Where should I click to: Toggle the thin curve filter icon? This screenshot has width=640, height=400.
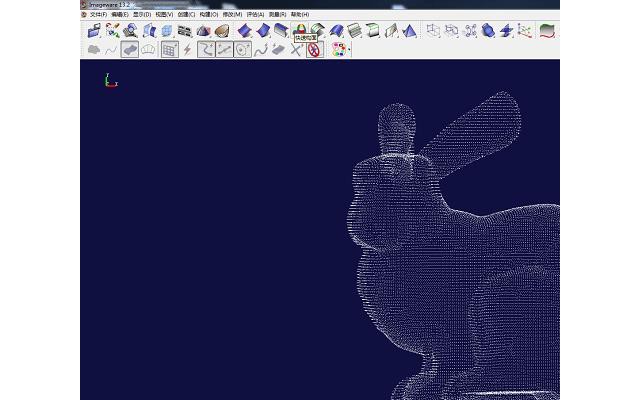[111, 50]
